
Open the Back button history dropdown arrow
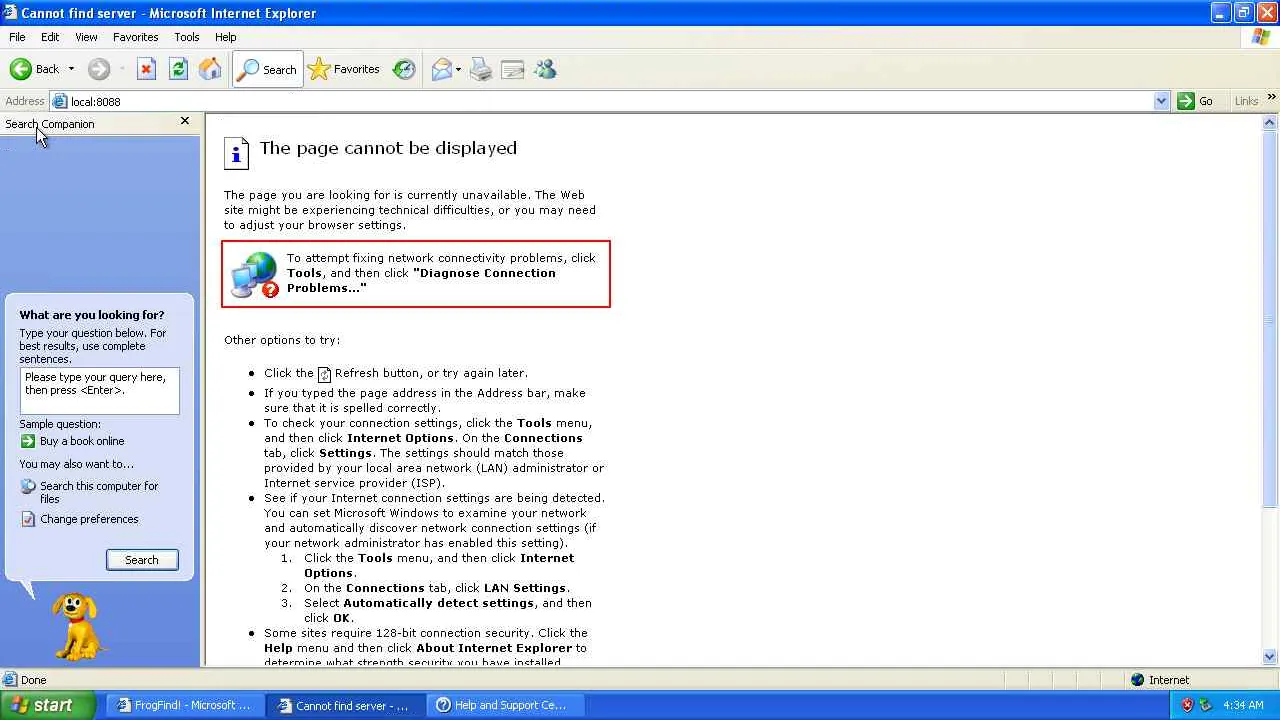tap(71, 69)
